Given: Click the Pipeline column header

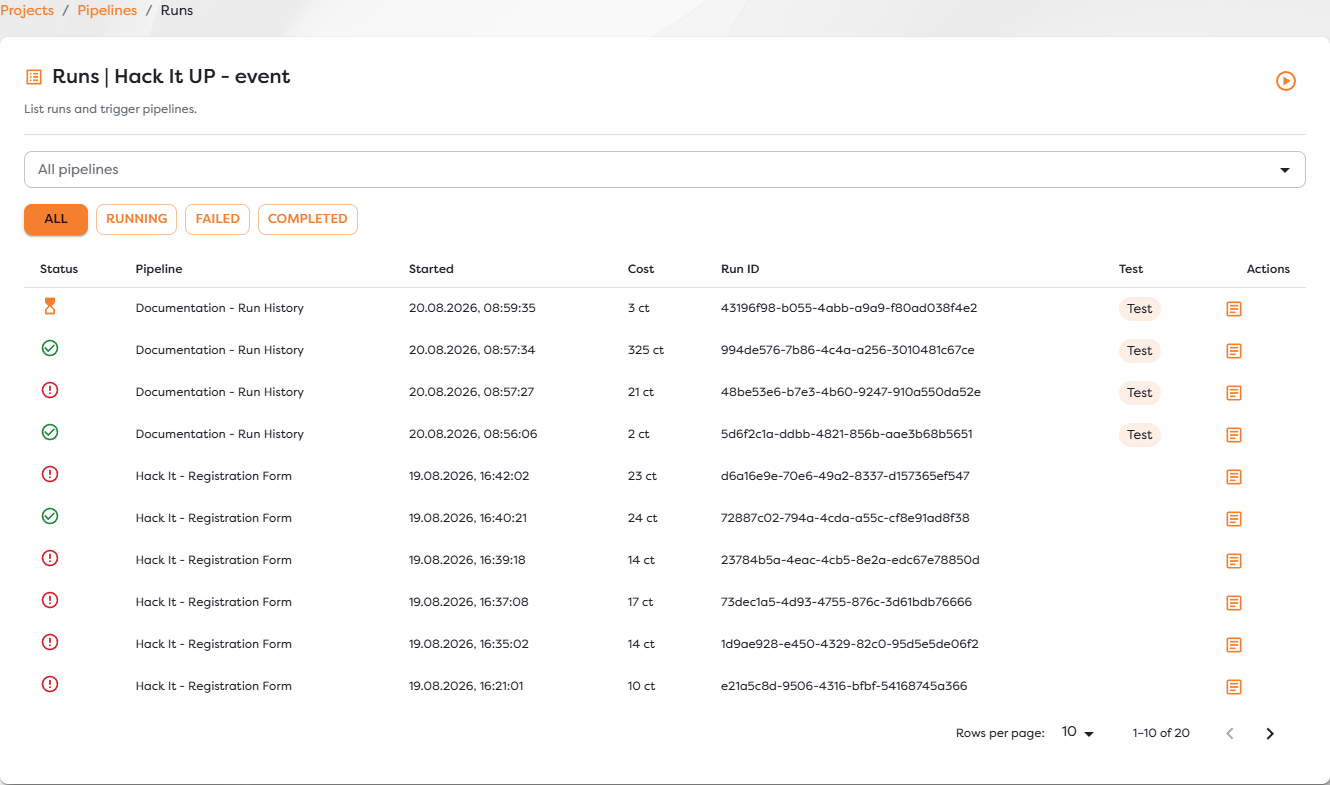Looking at the screenshot, I should (x=159, y=269).
